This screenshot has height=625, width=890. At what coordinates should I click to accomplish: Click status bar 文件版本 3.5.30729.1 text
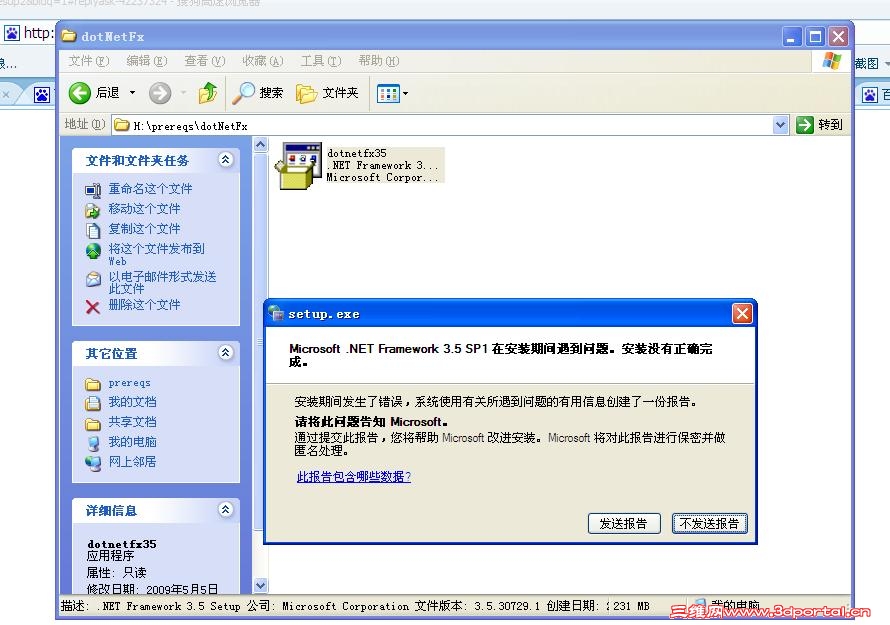[x=477, y=606]
